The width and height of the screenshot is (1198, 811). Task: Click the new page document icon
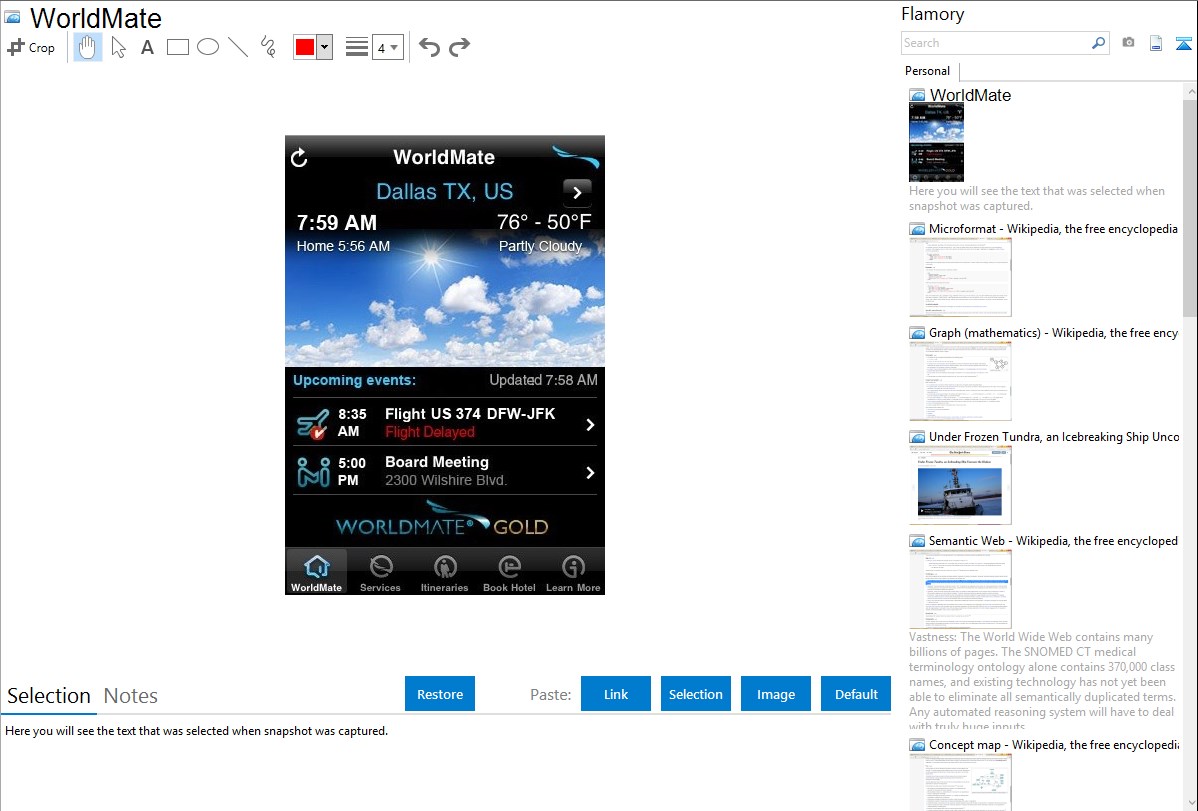pyautogui.click(x=1156, y=43)
